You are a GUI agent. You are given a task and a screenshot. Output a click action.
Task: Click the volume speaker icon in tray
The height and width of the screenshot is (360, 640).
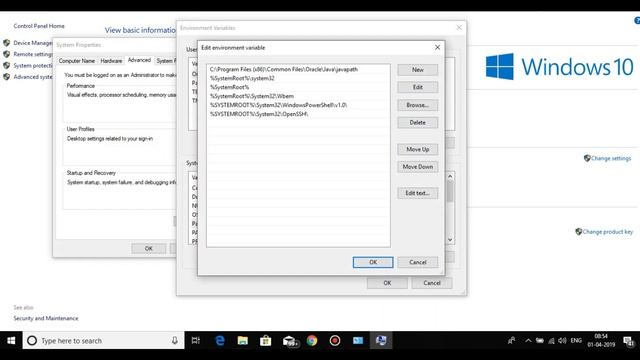[562, 340]
